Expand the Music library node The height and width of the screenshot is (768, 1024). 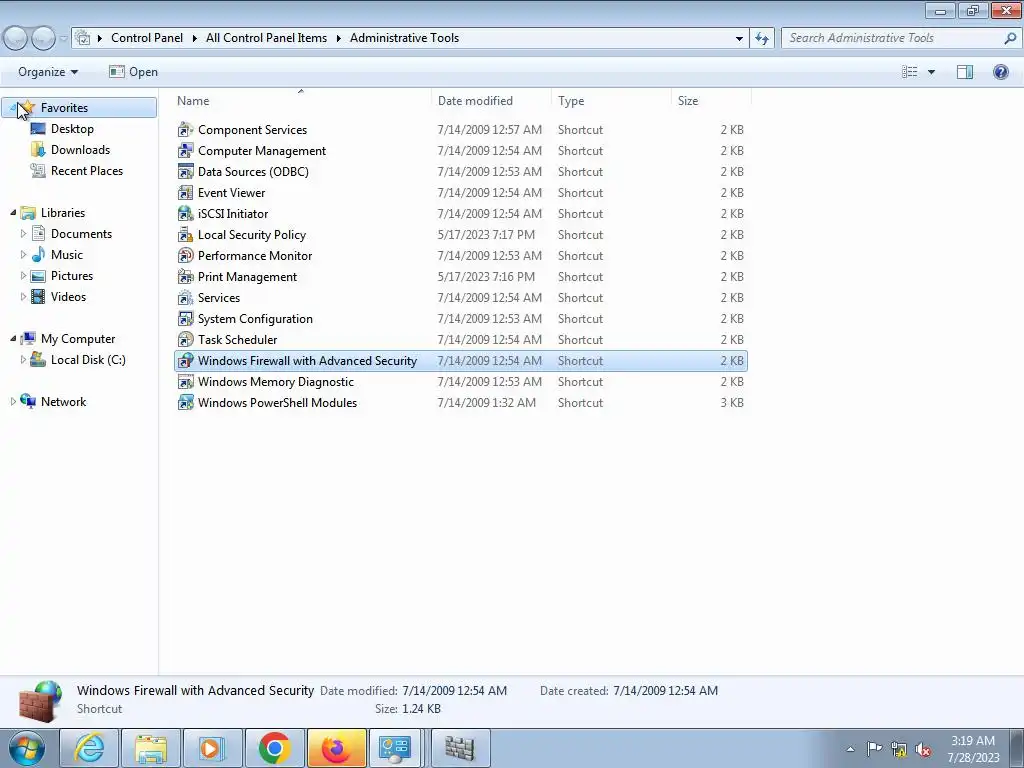(x=24, y=255)
